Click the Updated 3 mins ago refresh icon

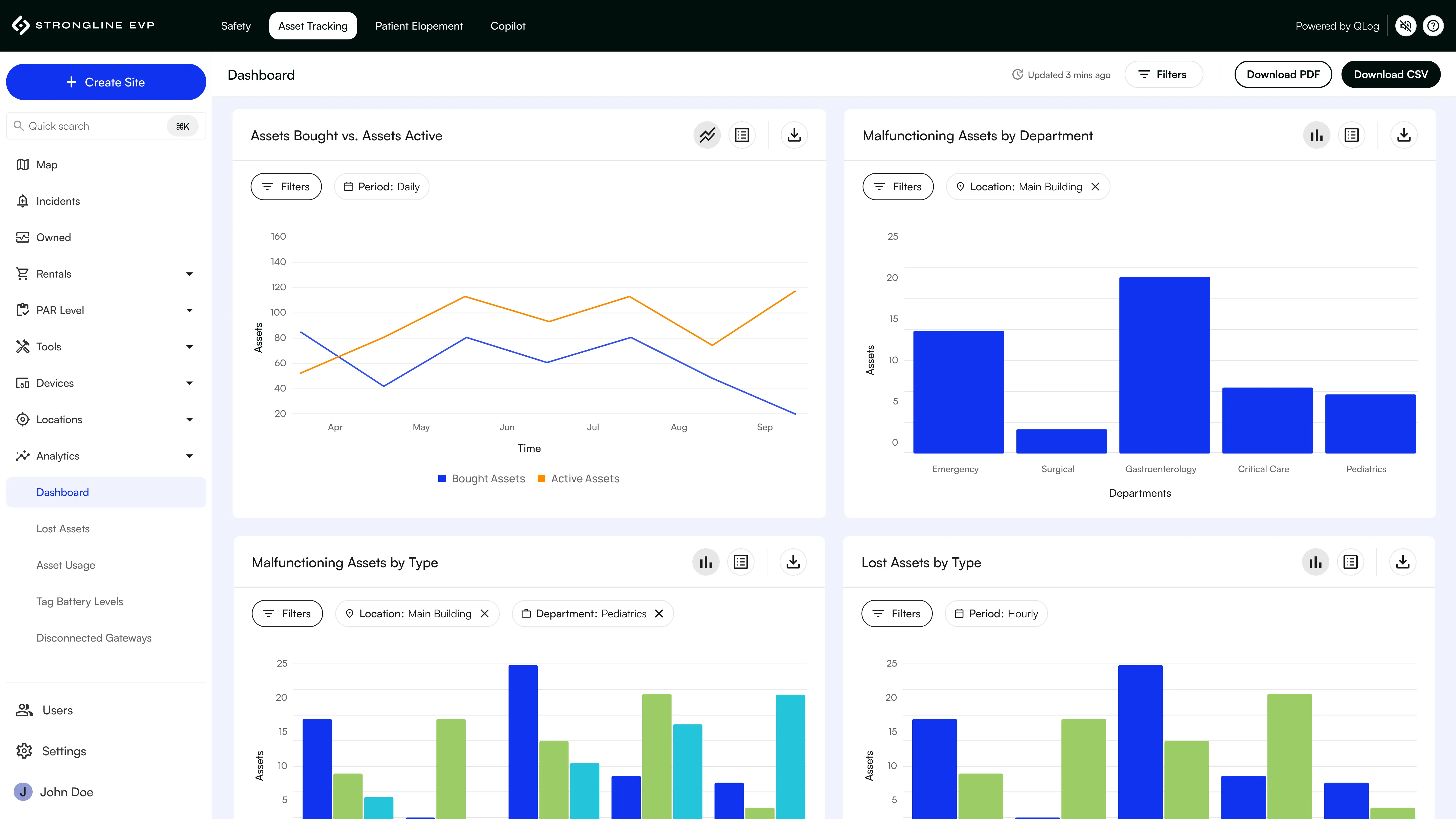pyautogui.click(x=1017, y=75)
